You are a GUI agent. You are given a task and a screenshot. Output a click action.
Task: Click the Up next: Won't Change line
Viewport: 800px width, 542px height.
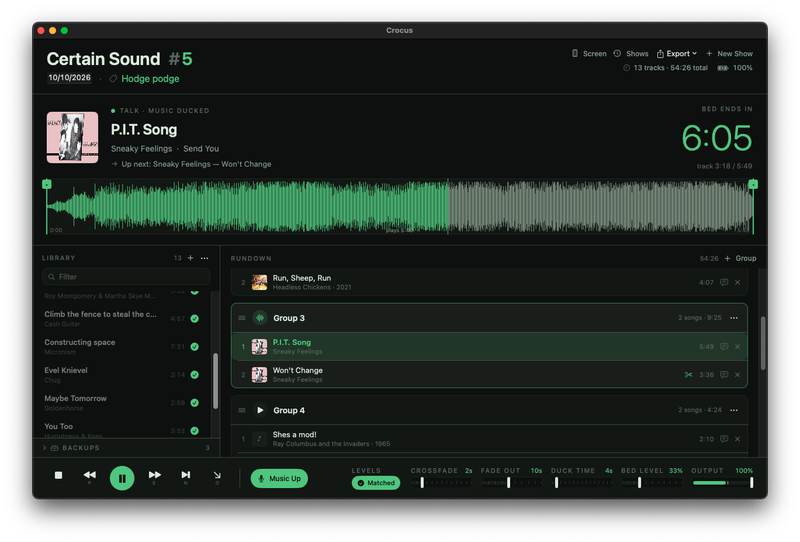(x=192, y=164)
